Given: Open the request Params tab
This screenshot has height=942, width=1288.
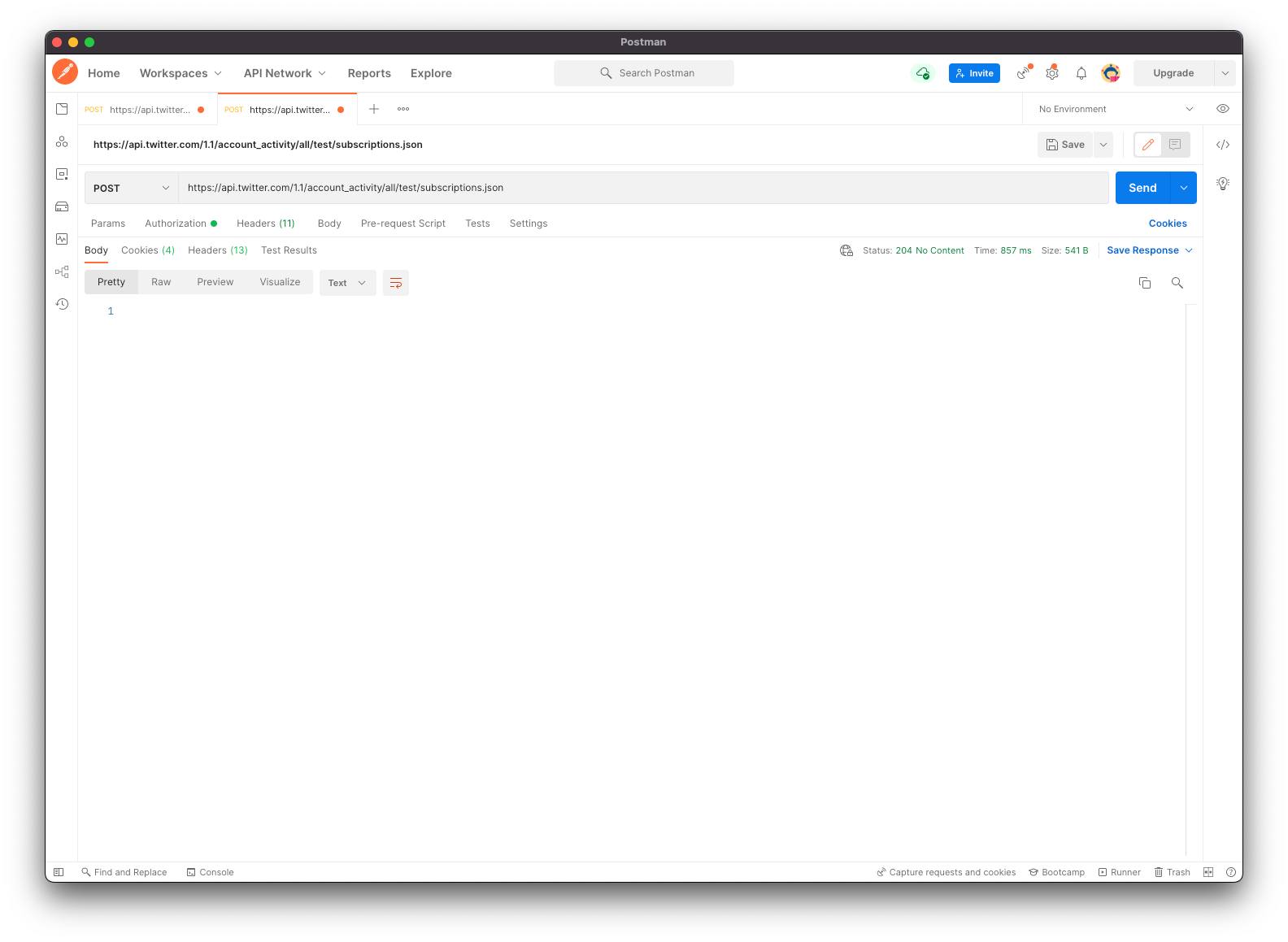Looking at the screenshot, I should pos(108,224).
